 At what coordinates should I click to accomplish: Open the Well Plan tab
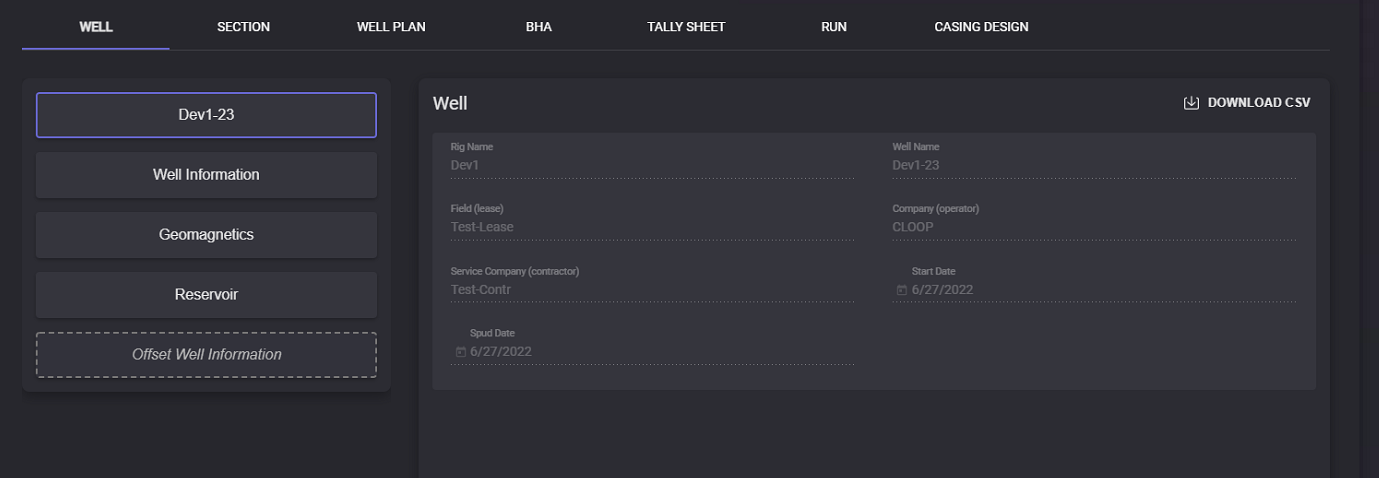(391, 27)
